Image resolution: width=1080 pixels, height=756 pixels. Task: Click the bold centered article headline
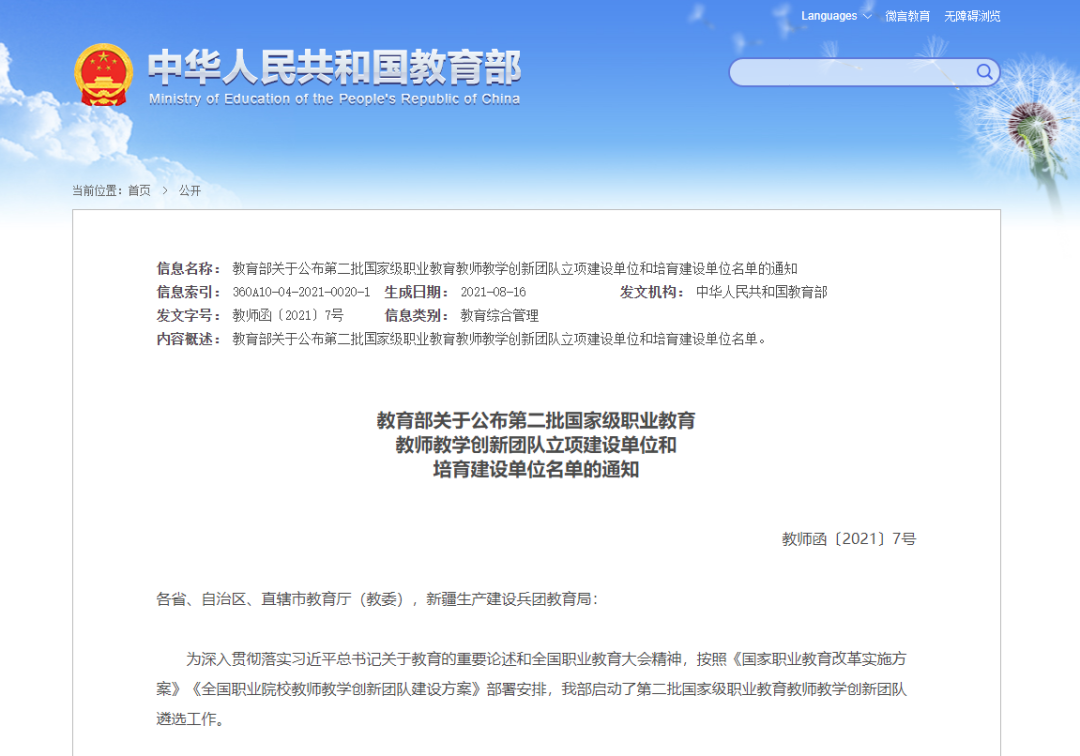536,444
